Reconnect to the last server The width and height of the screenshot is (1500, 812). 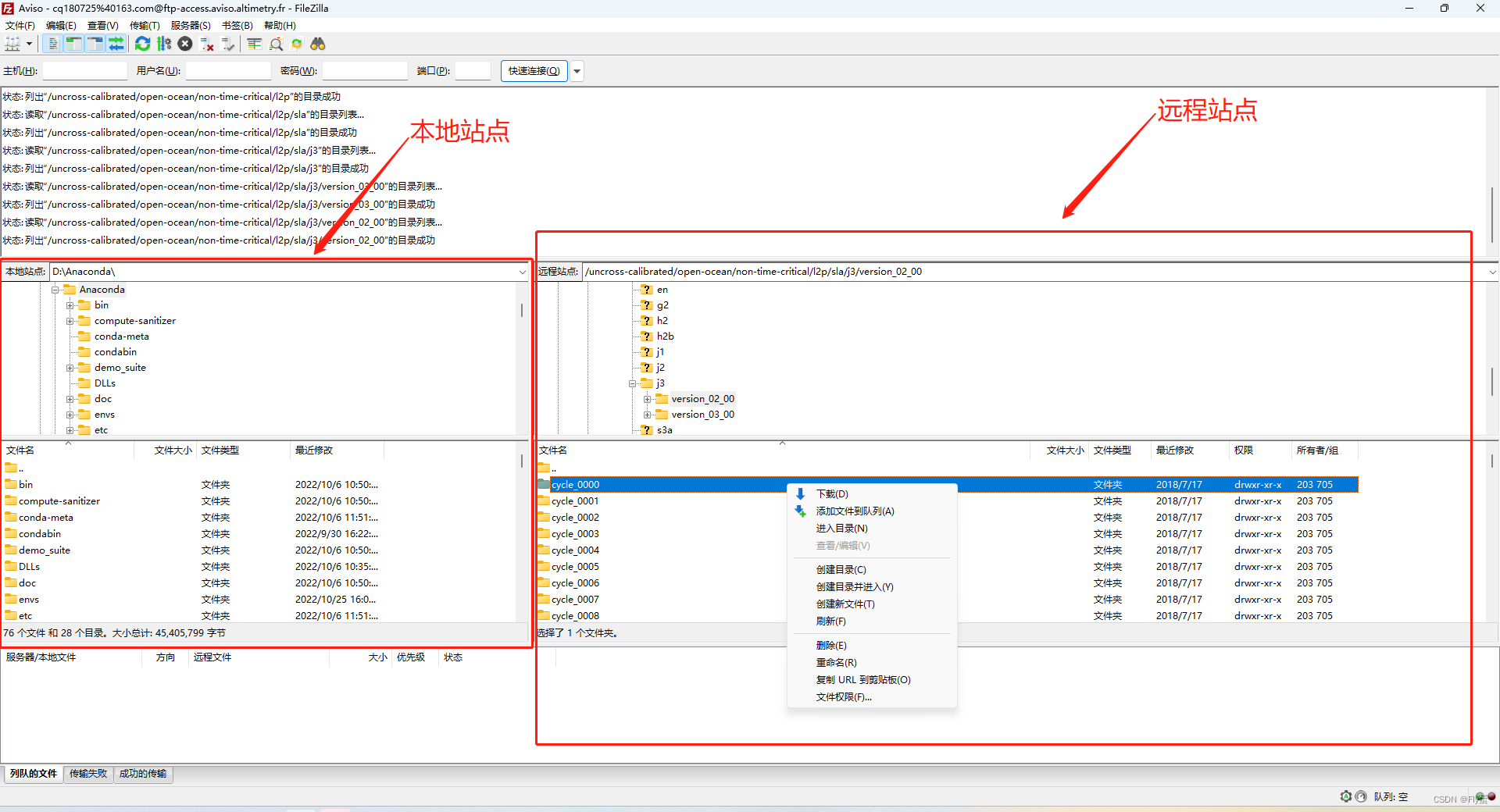(x=228, y=44)
